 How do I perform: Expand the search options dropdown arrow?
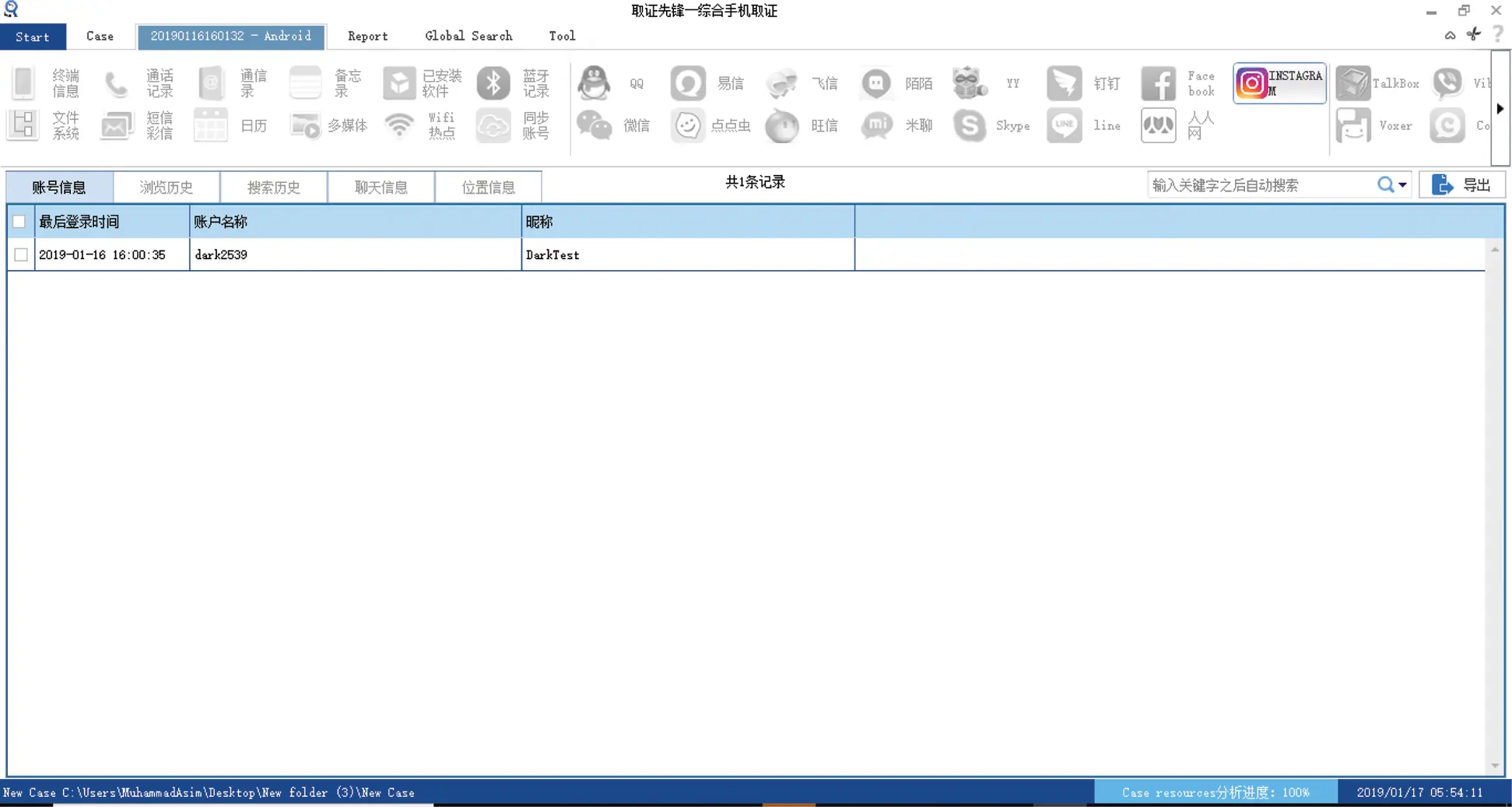tap(1402, 185)
